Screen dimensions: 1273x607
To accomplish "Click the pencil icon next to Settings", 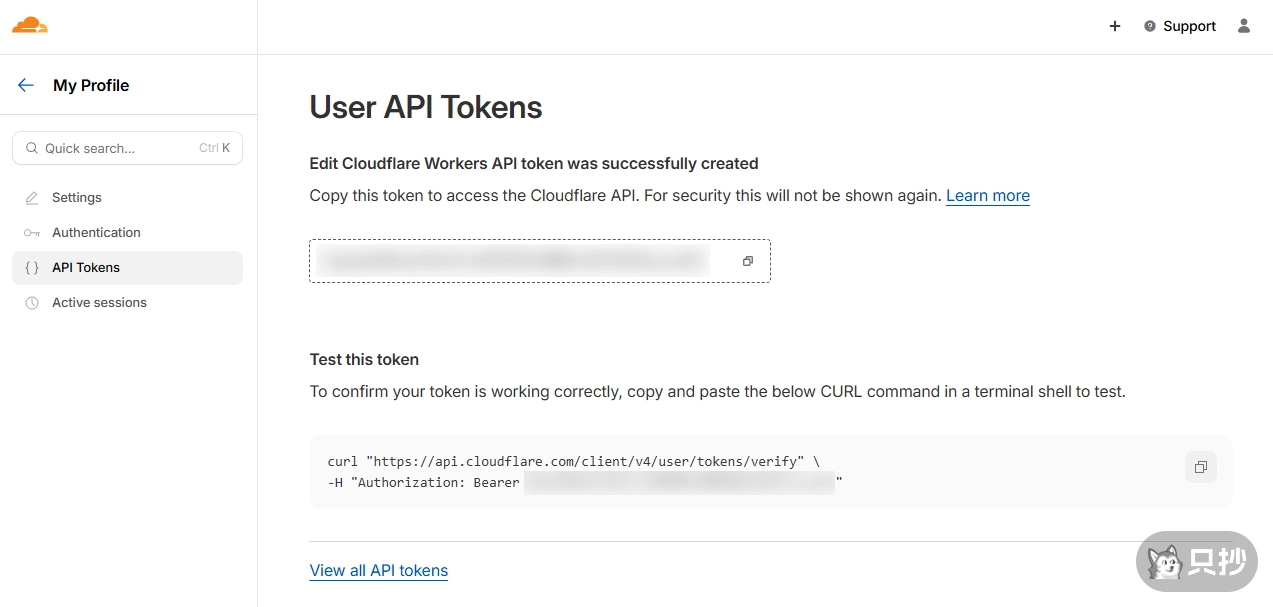I will (x=32, y=198).
